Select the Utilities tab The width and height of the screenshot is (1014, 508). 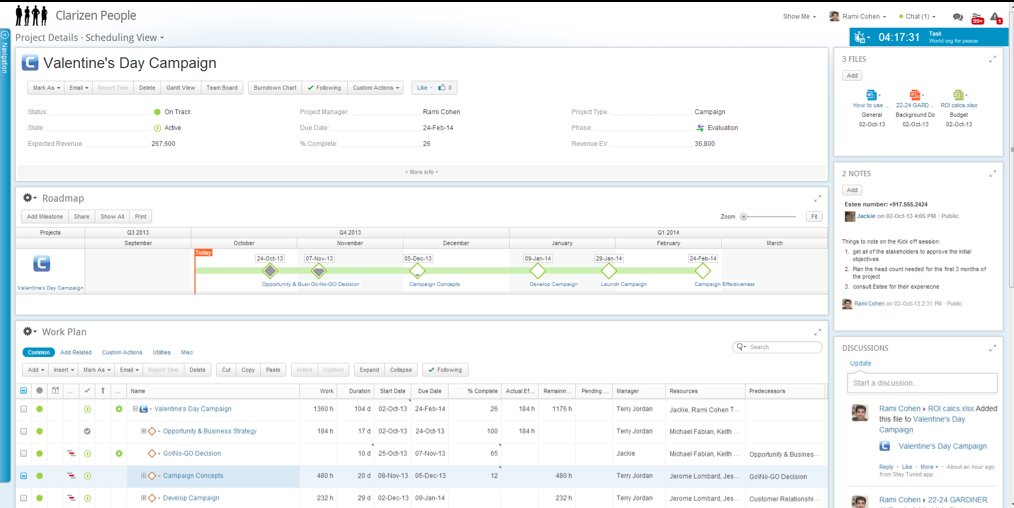point(162,352)
